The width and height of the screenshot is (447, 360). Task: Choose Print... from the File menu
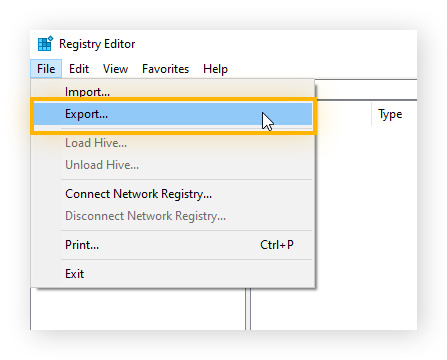(x=173, y=245)
